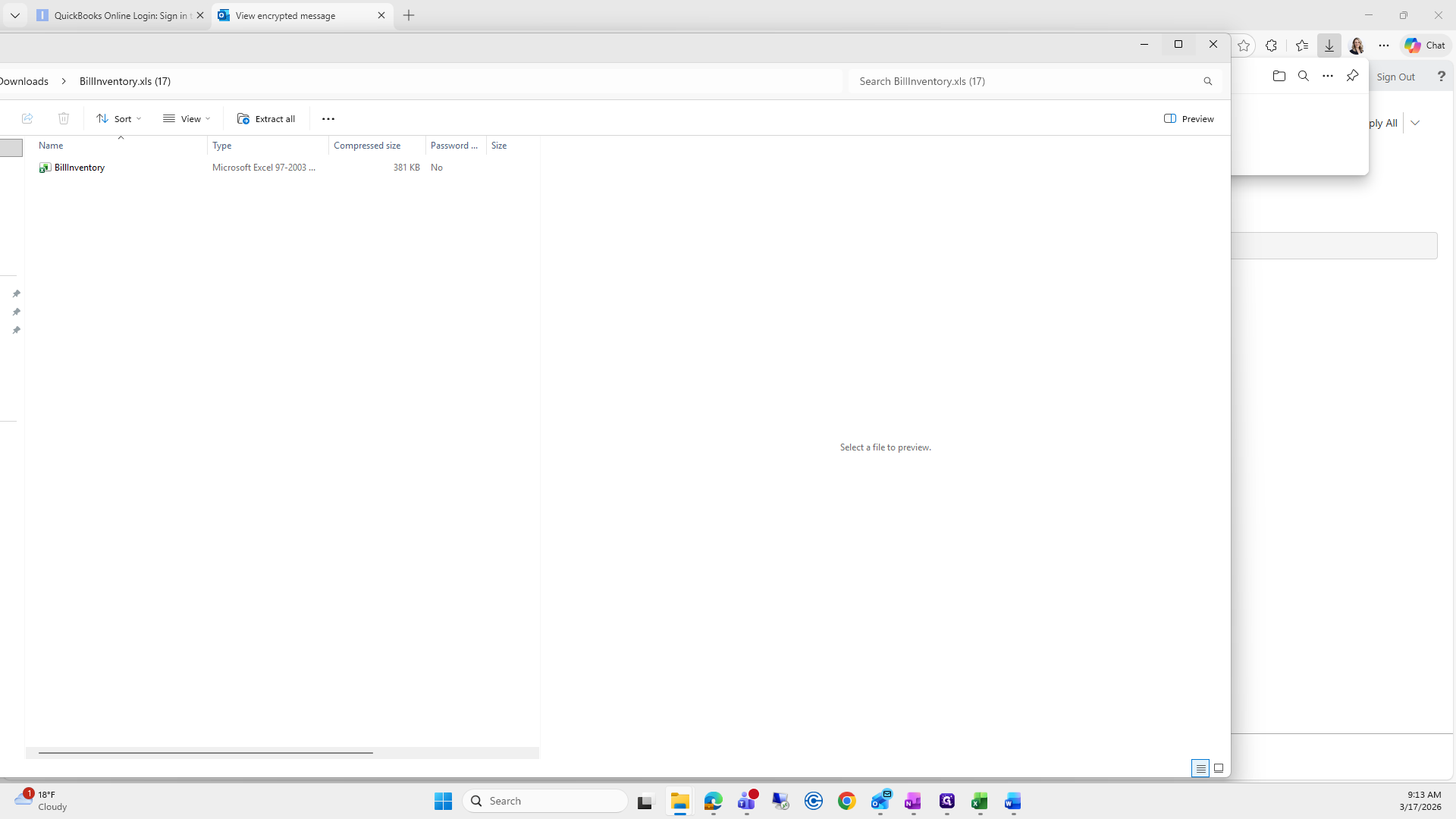Image resolution: width=1456 pixels, height=819 pixels.
Task: Click the horizontal scrollbar in file list
Action: [x=206, y=753]
